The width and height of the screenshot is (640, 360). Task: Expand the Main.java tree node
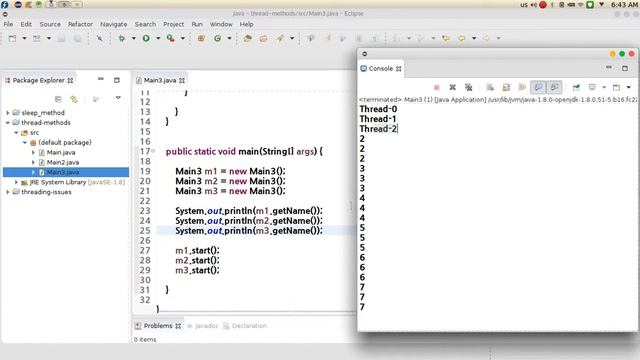(x=33, y=152)
